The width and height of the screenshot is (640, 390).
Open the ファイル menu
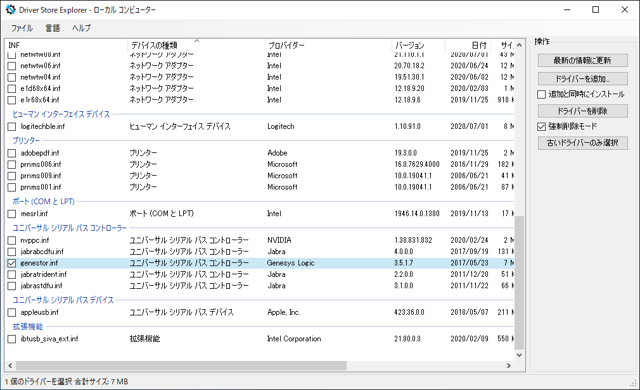pos(22,28)
